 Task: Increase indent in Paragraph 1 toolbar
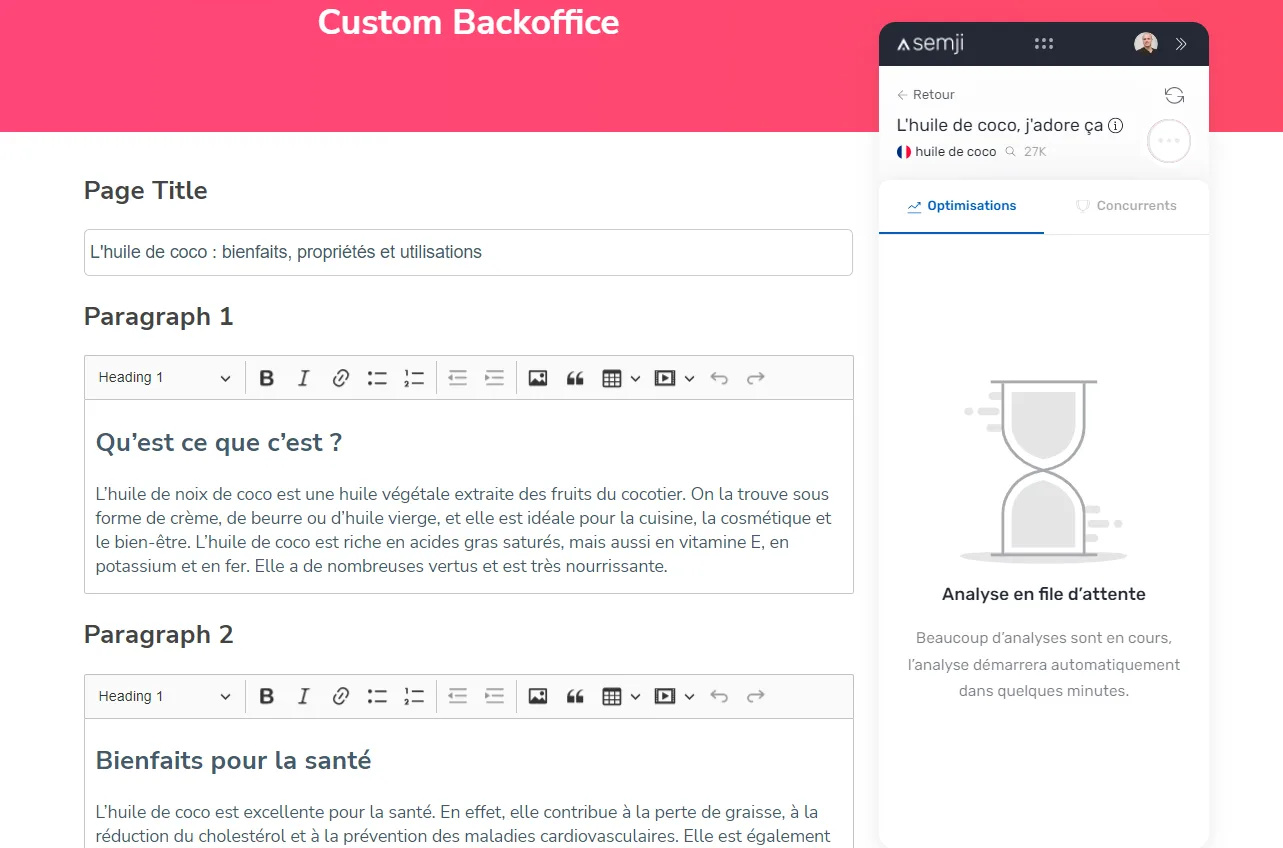(494, 378)
